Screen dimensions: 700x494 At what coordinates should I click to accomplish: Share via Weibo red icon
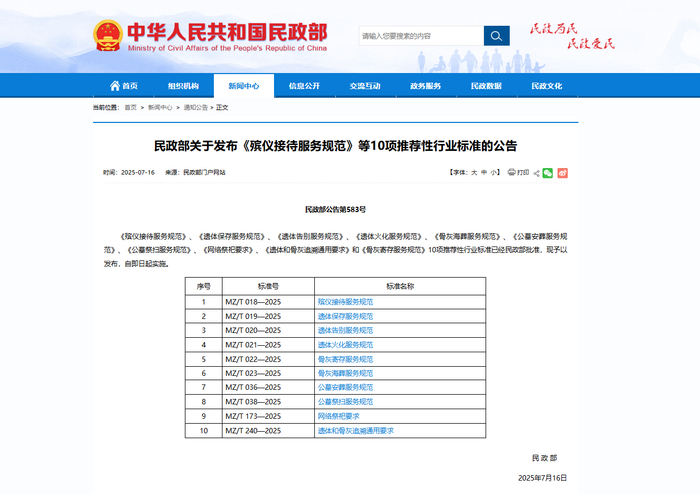coord(562,173)
